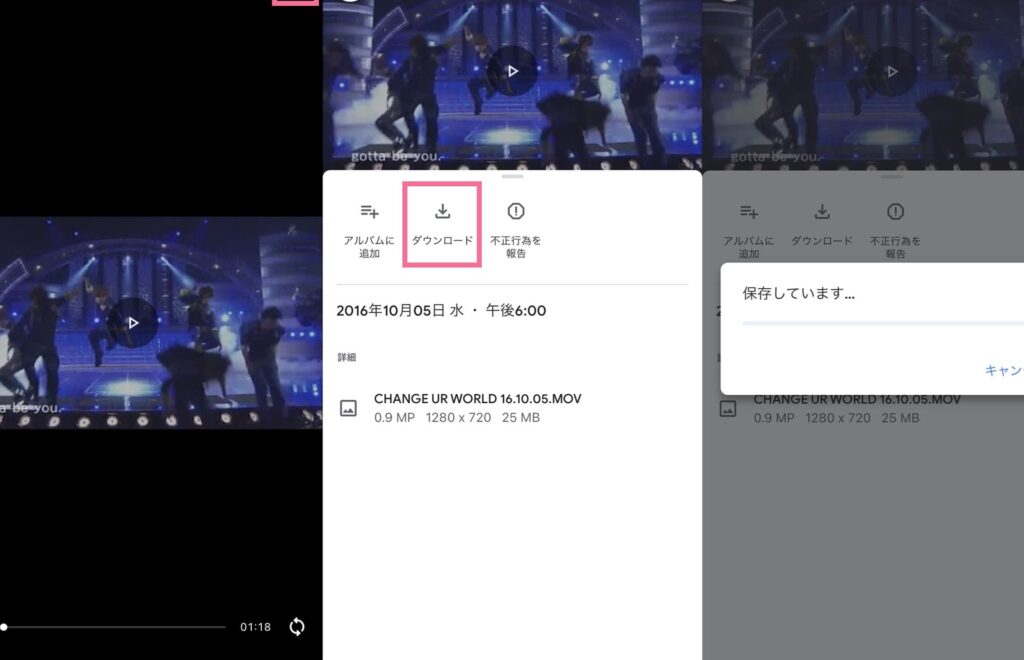
Task: Select the CHANGE UR WORLD filename in middle sheet
Action: 477,399
